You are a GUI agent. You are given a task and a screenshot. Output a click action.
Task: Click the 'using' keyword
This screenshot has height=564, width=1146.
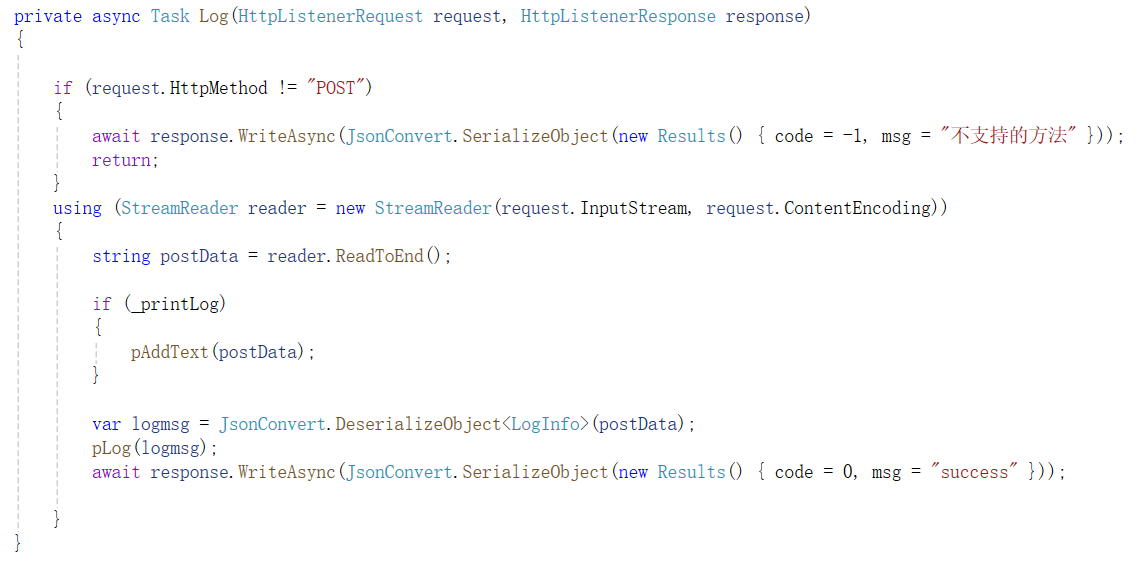coord(77,208)
